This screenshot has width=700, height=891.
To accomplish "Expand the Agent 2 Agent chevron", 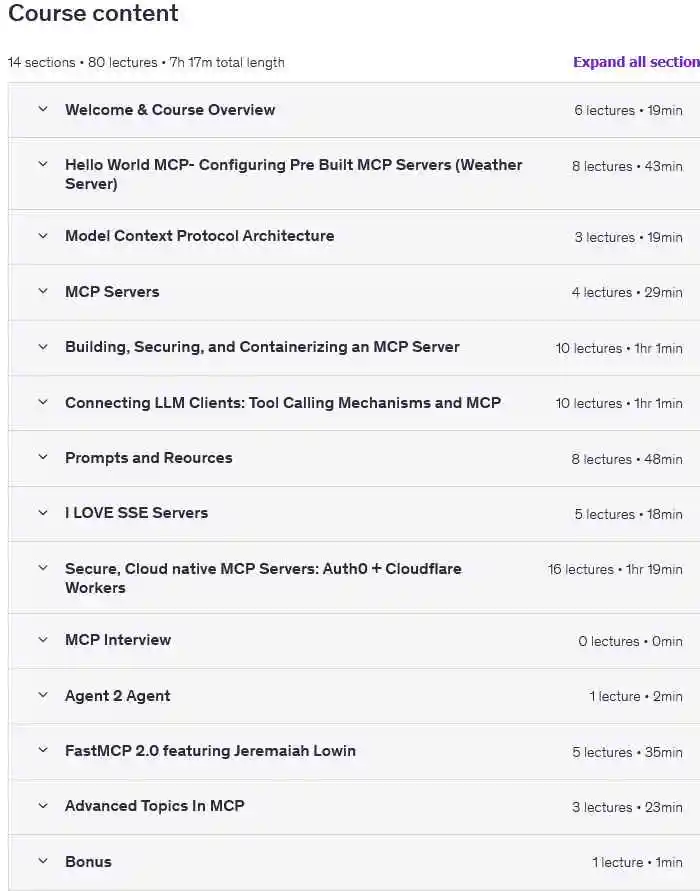I will pos(43,695).
